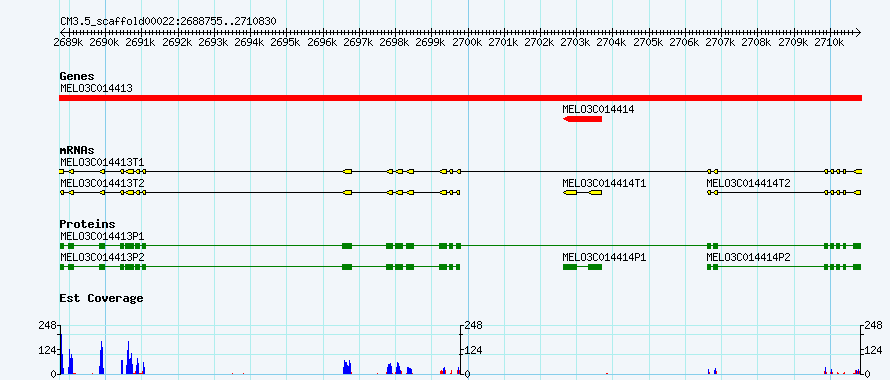The image size is (890, 380).
Task: Collapse the Genes track heading
Action: pyautogui.click(x=77, y=76)
